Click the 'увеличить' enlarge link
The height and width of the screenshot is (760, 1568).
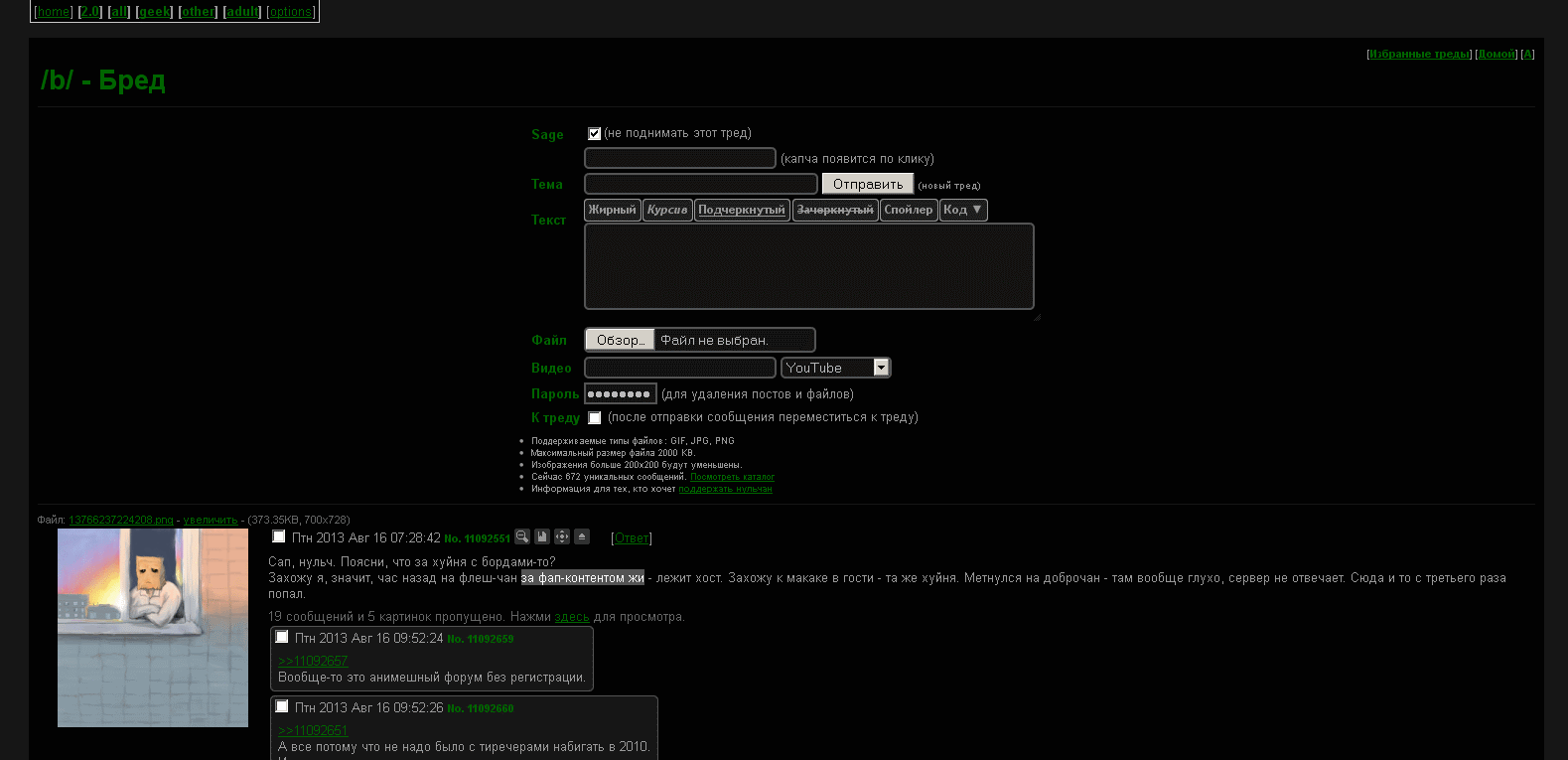pyautogui.click(x=211, y=520)
